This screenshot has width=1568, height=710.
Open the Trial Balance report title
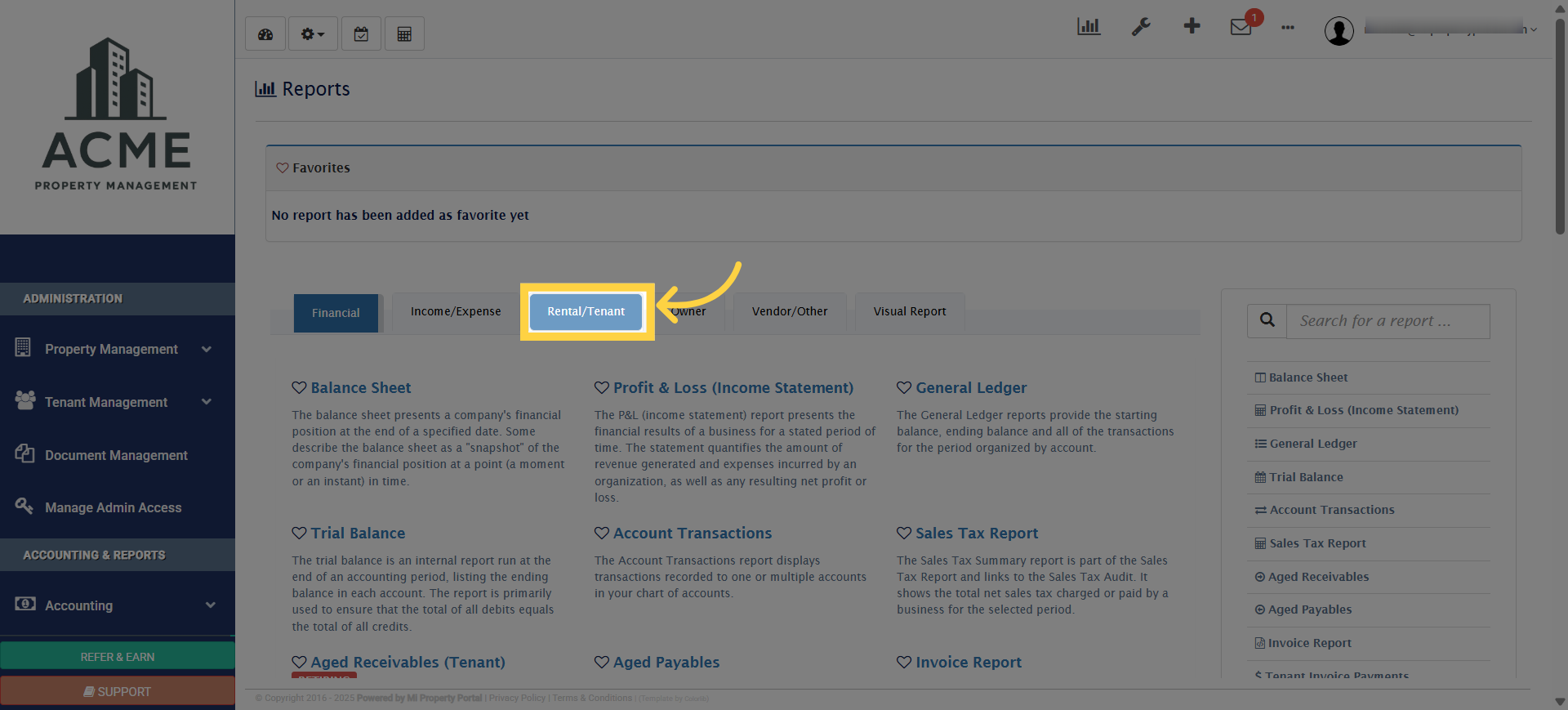click(x=358, y=533)
